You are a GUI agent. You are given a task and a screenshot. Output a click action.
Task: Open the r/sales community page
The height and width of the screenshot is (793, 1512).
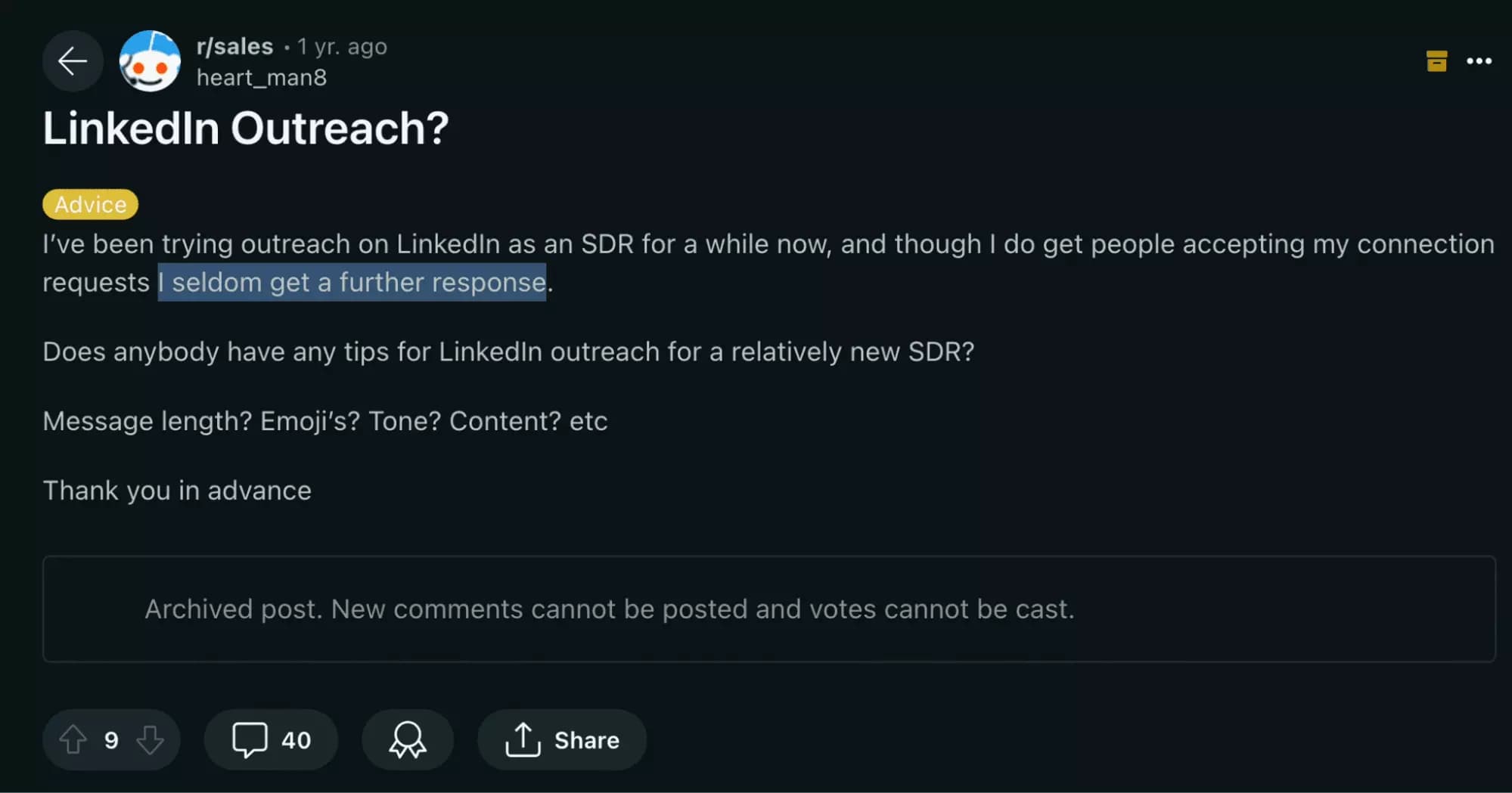tap(234, 46)
